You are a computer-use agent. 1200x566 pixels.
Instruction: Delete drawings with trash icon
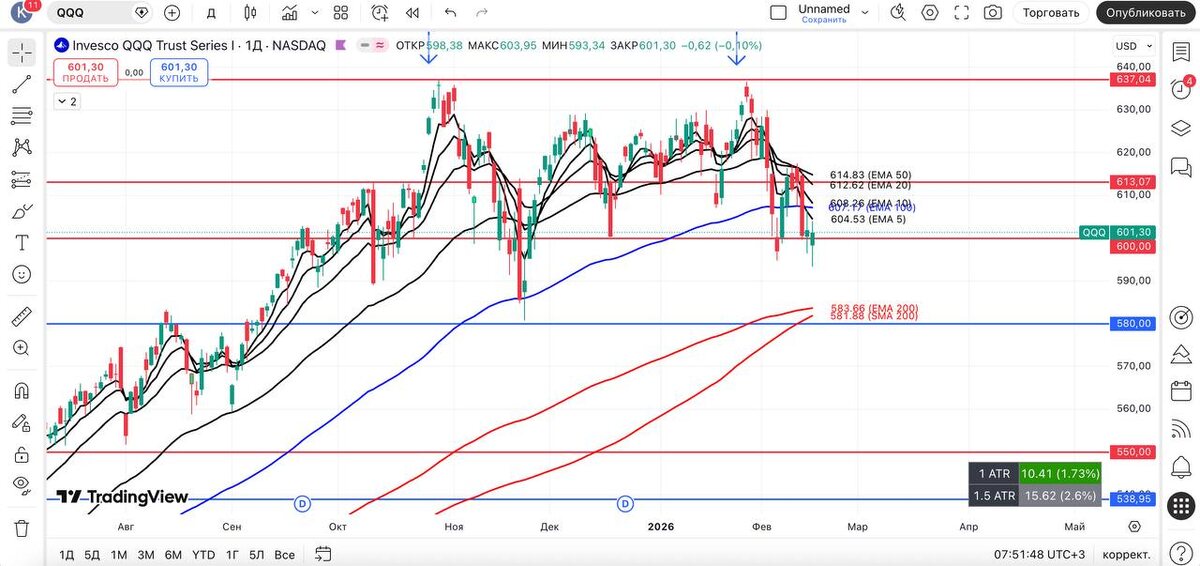click(21, 528)
